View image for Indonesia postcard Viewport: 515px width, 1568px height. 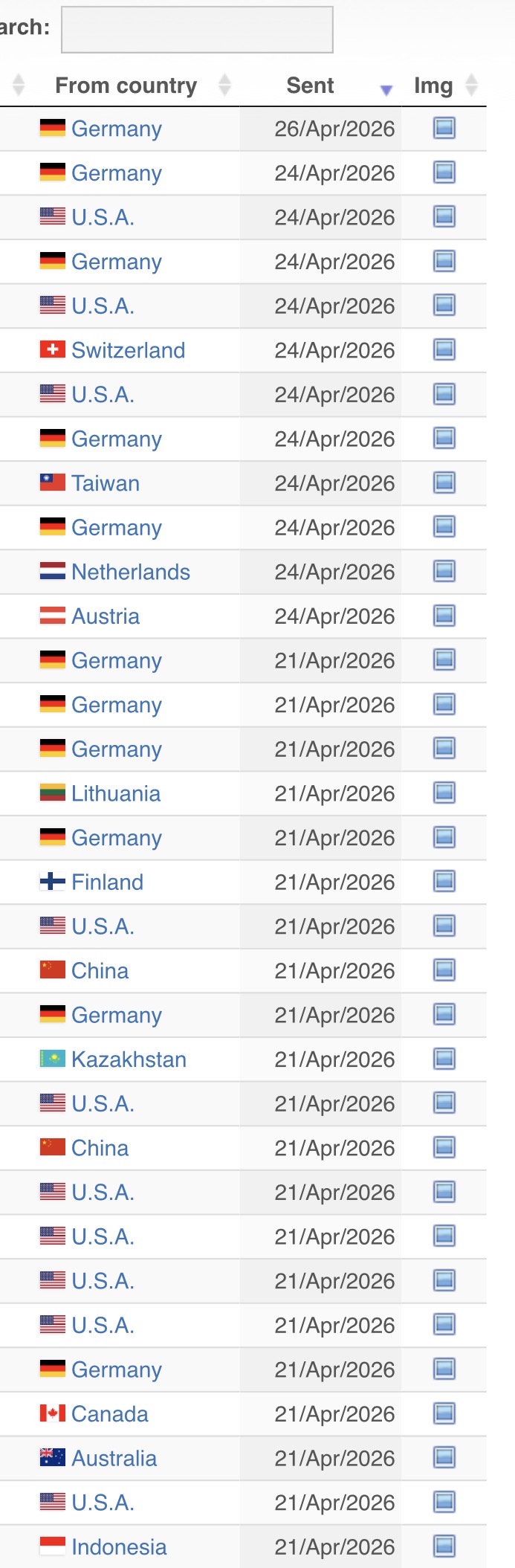pyautogui.click(x=444, y=1546)
